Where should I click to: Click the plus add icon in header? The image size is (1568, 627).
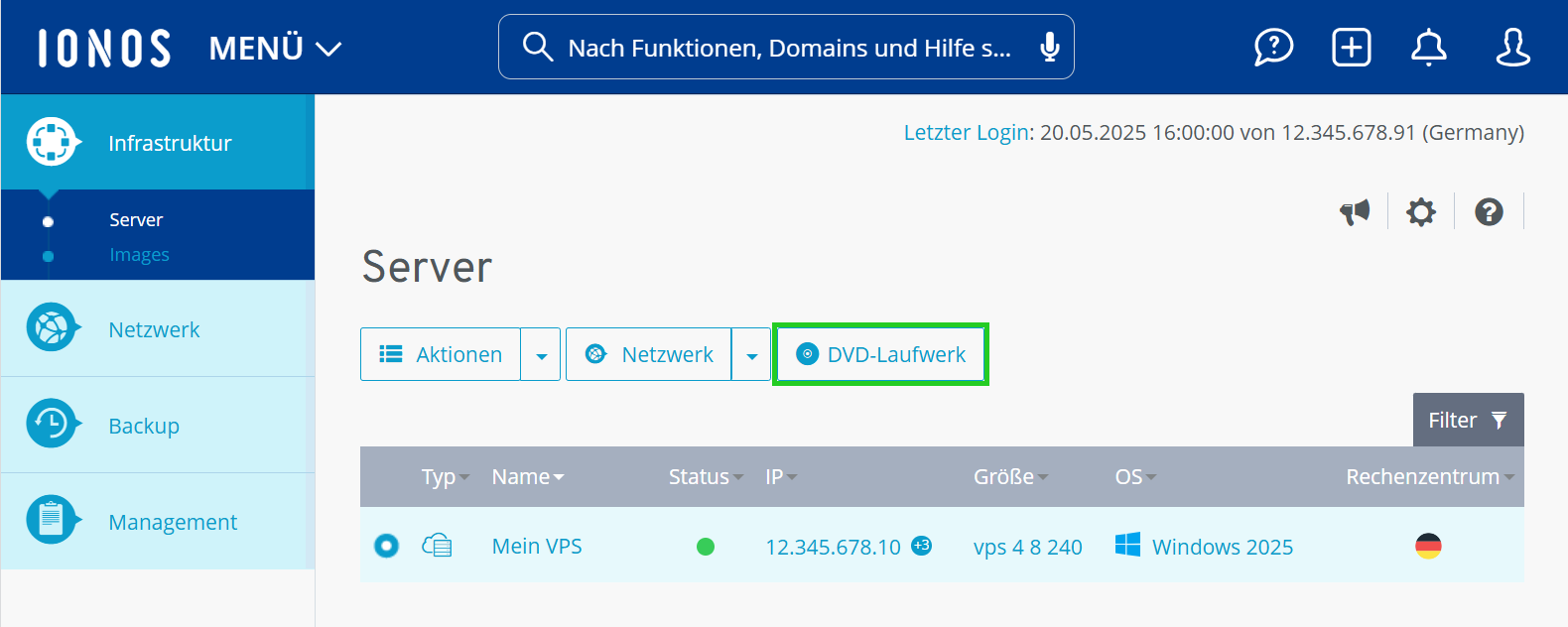[x=1352, y=47]
